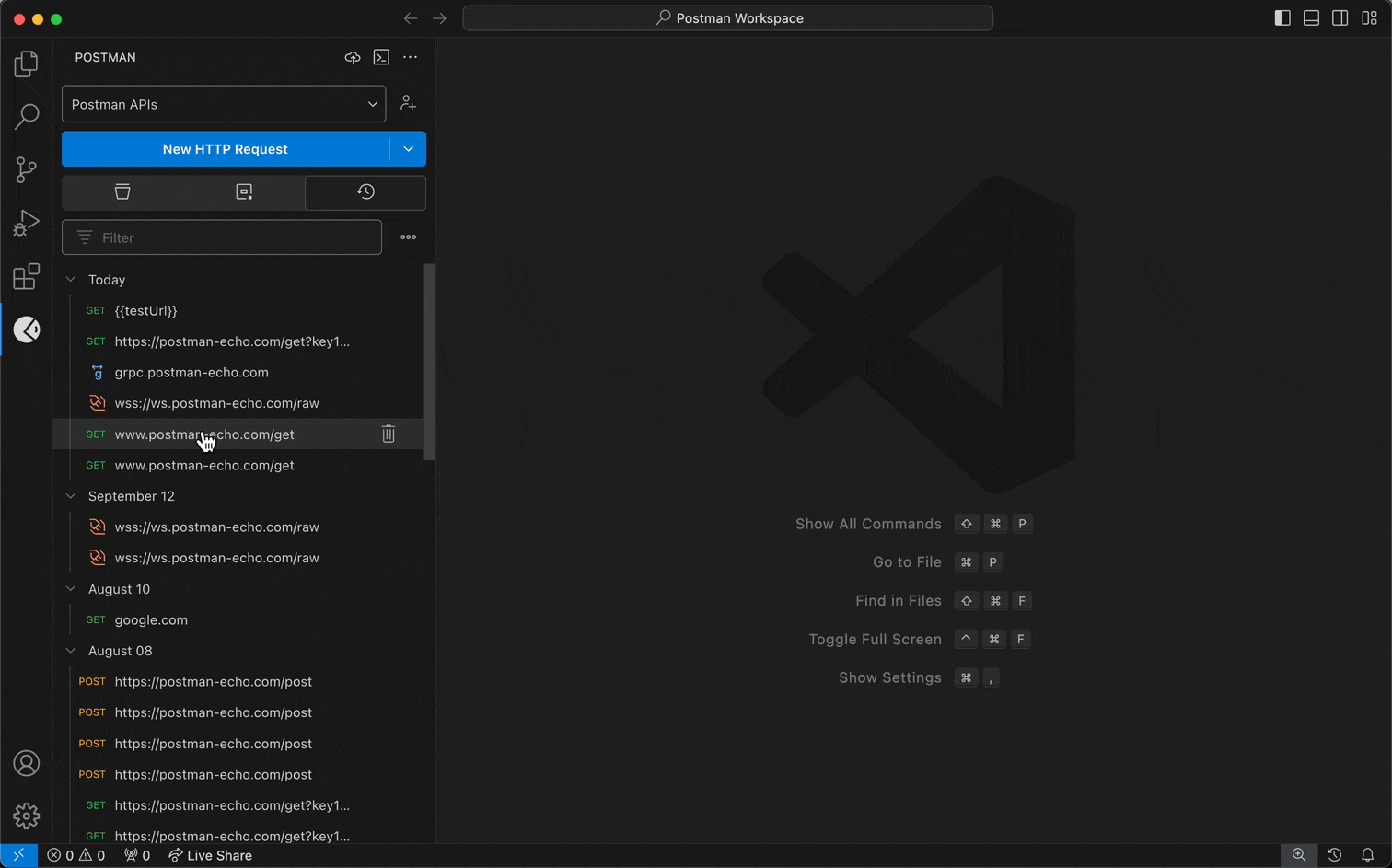Click the Show All Commands hint

pyautogui.click(x=868, y=524)
